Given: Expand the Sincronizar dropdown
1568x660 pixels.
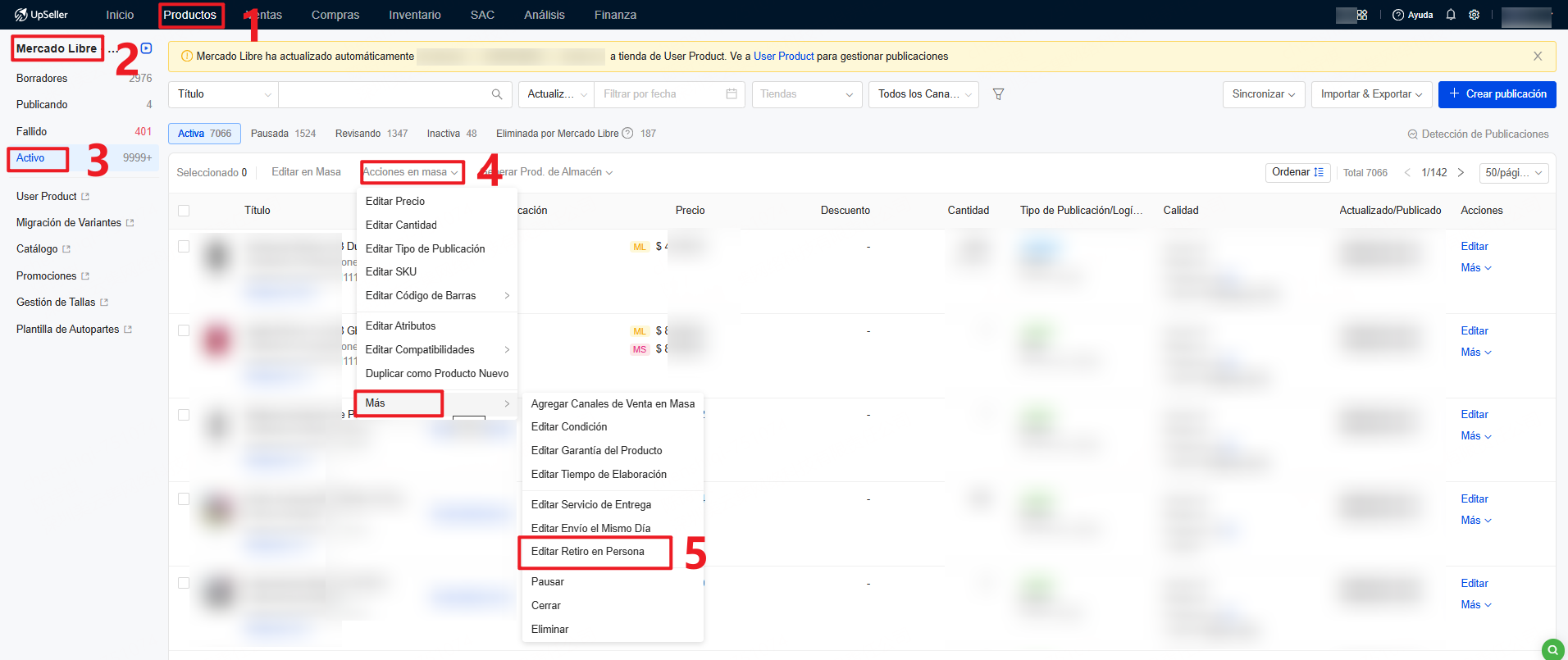Looking at the screenshot, I should [1263, 94].
